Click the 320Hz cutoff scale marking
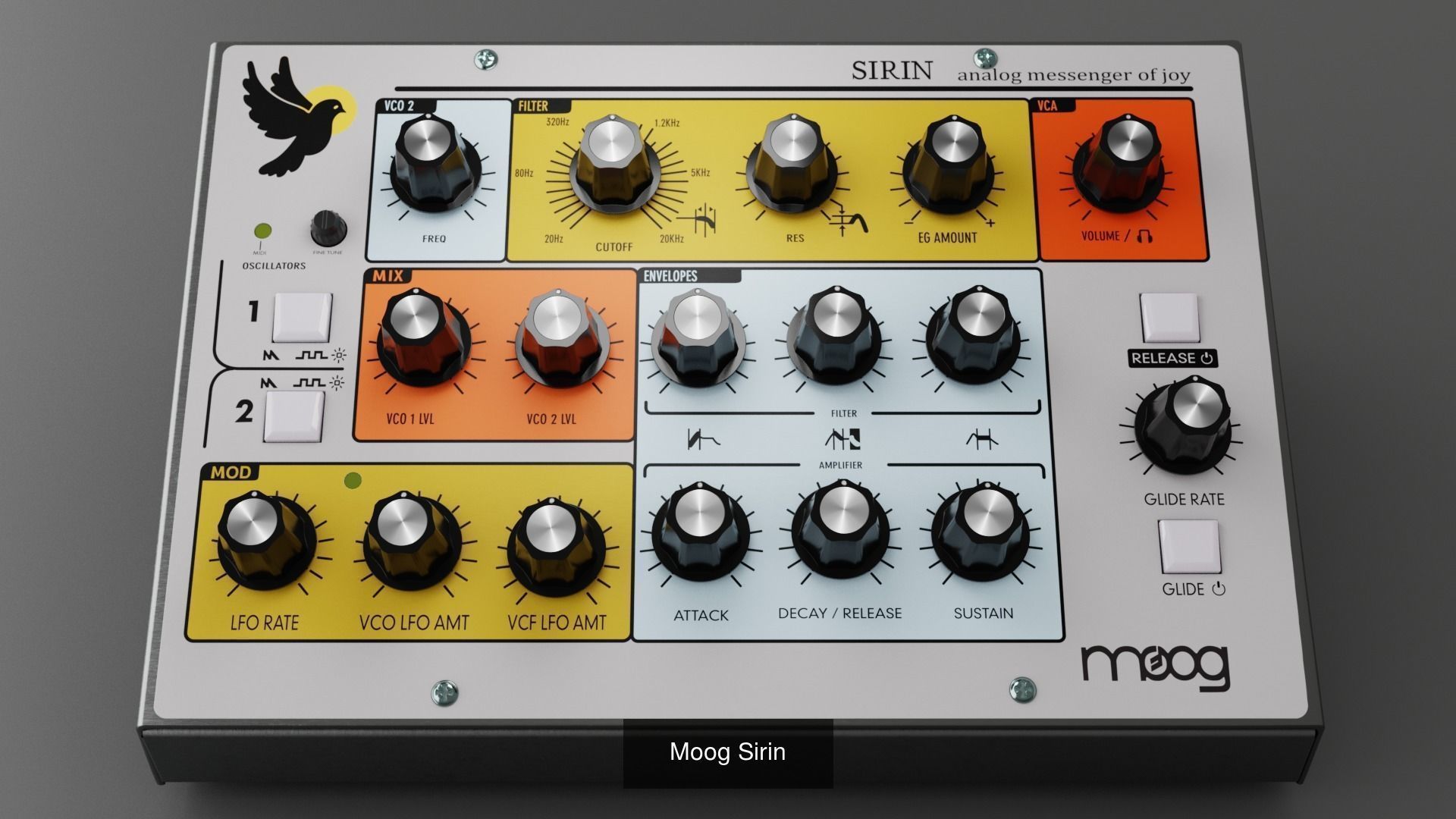The image size is (1456, 819). coord(557,121)
